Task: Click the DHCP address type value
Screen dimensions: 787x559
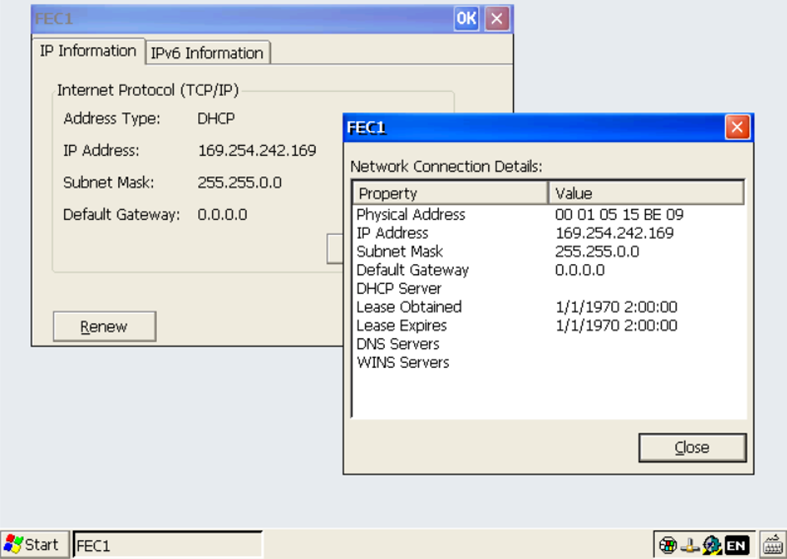Action: [x=216, y=118]
